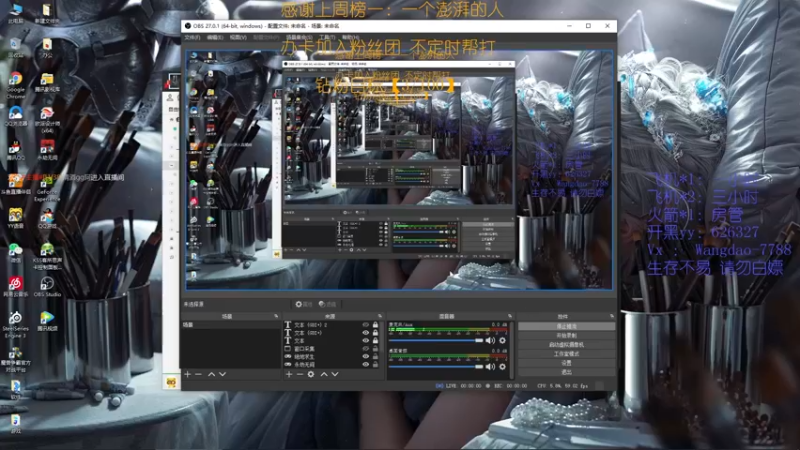Open the 桌面音频 audio settings gear
Viewport: 800px width, 450px height.
503,366
